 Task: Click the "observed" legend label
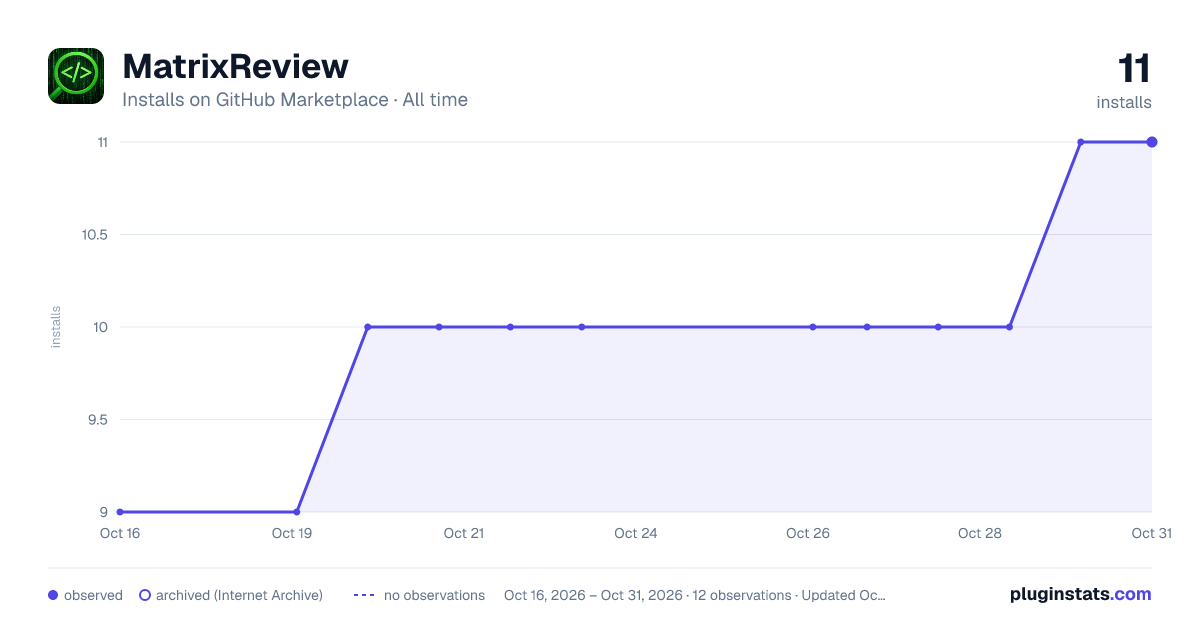tap(93, 595)
